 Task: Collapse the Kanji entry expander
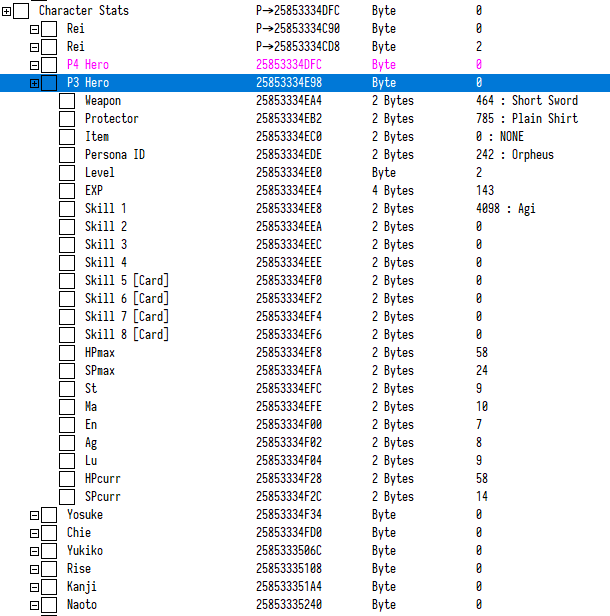[35, 587]
